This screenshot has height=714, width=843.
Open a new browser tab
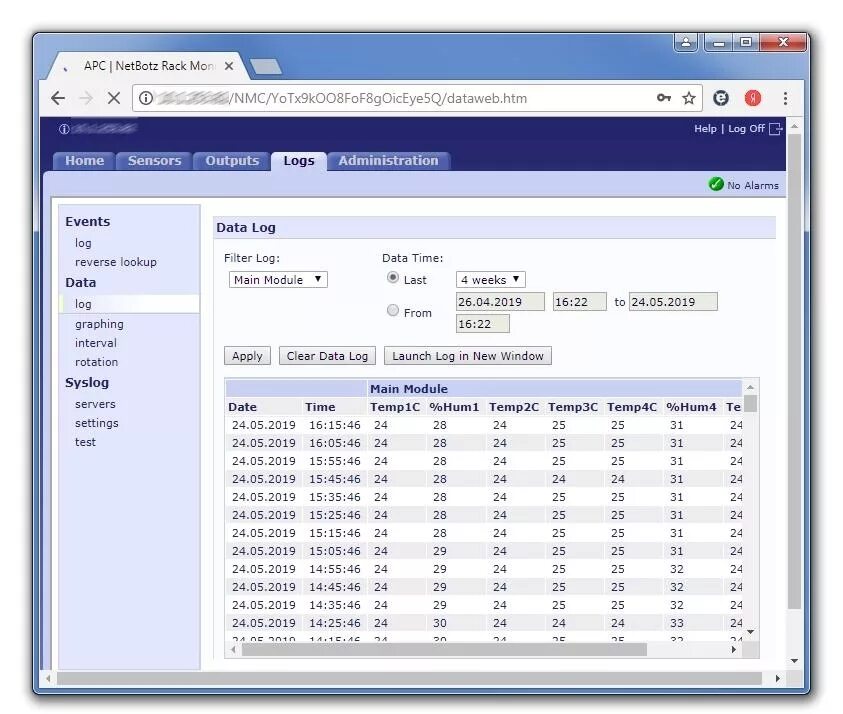(266, 67)
